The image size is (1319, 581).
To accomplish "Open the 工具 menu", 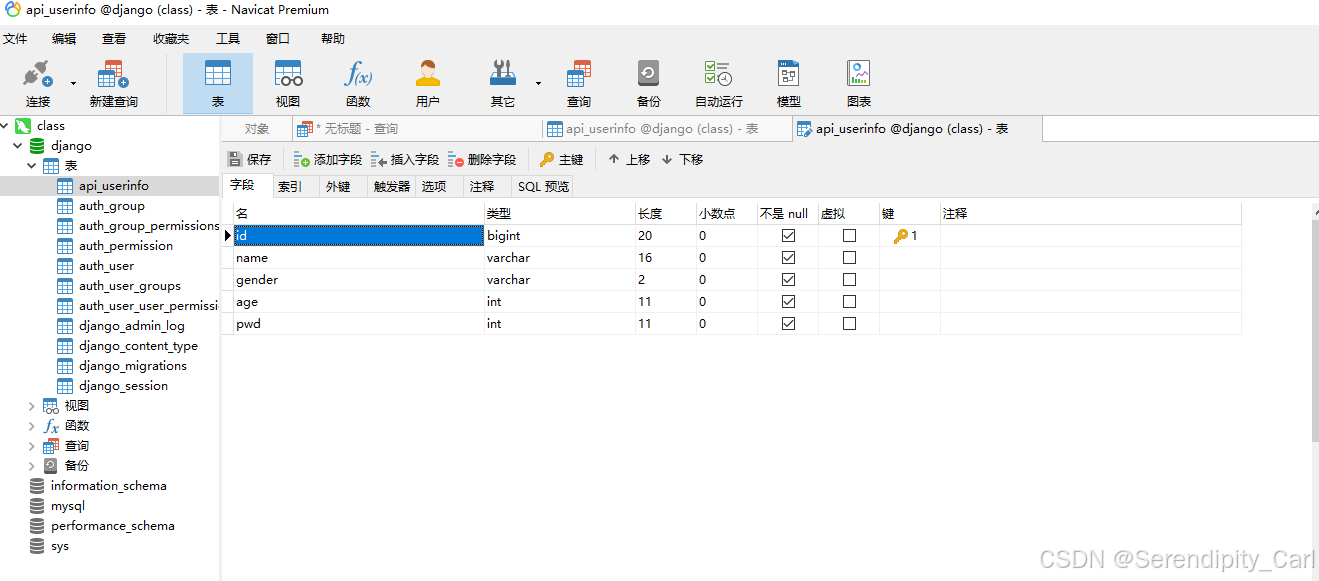I will pyautogui.click(x=228, y=39).
